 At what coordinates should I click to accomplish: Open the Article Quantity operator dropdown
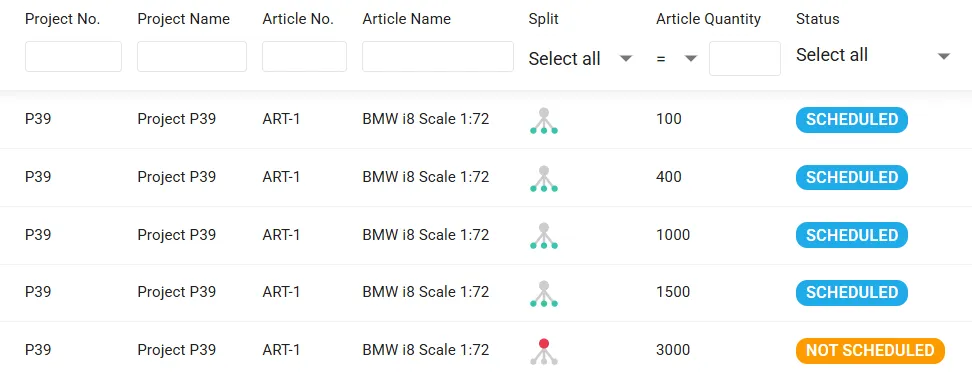click(677, 59)
